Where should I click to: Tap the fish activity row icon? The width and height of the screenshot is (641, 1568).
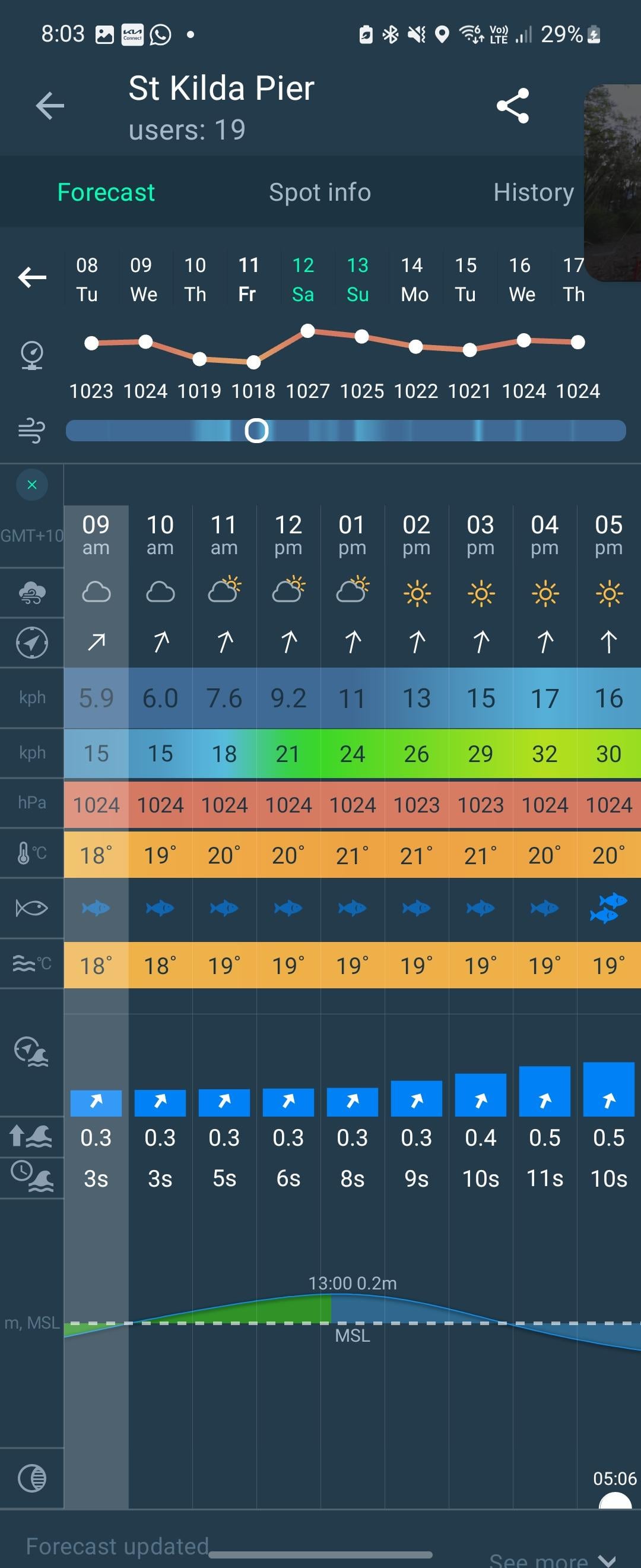(x=31, y=908)
